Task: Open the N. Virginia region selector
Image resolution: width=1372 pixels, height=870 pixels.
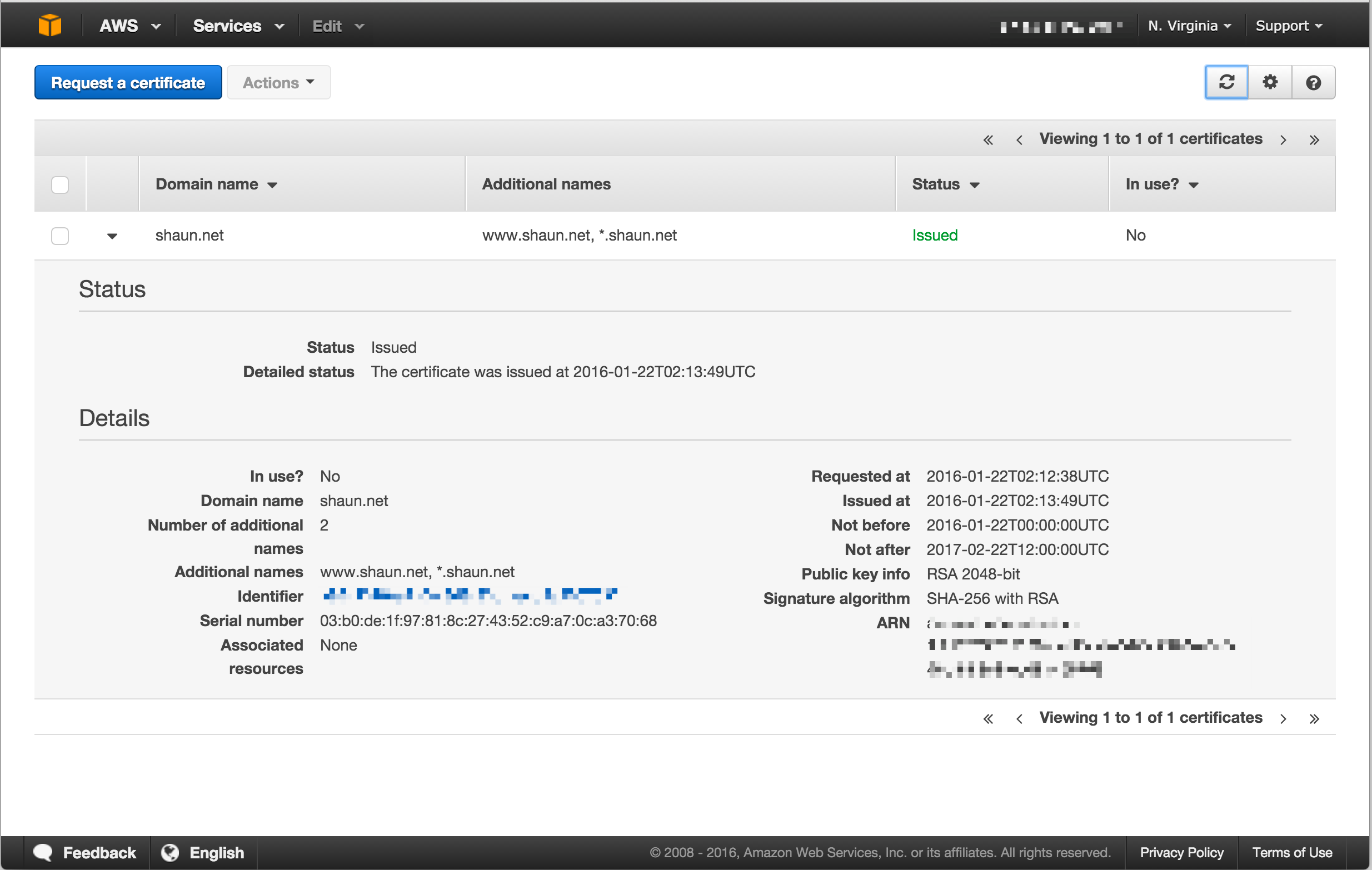Action: [1190, 26]
